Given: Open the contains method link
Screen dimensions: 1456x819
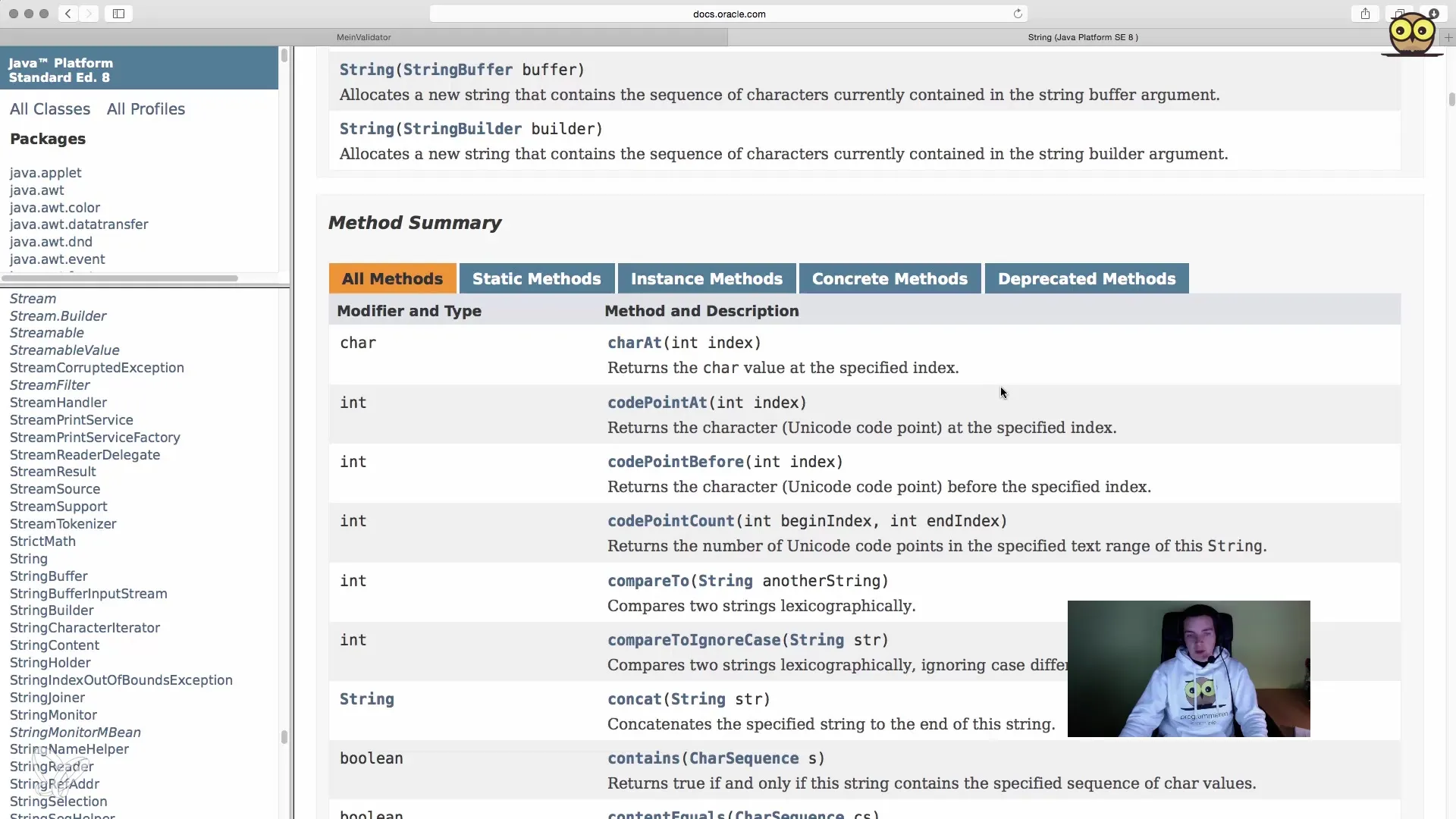Looking at the screenshot, I should click(x=644, y=758).
